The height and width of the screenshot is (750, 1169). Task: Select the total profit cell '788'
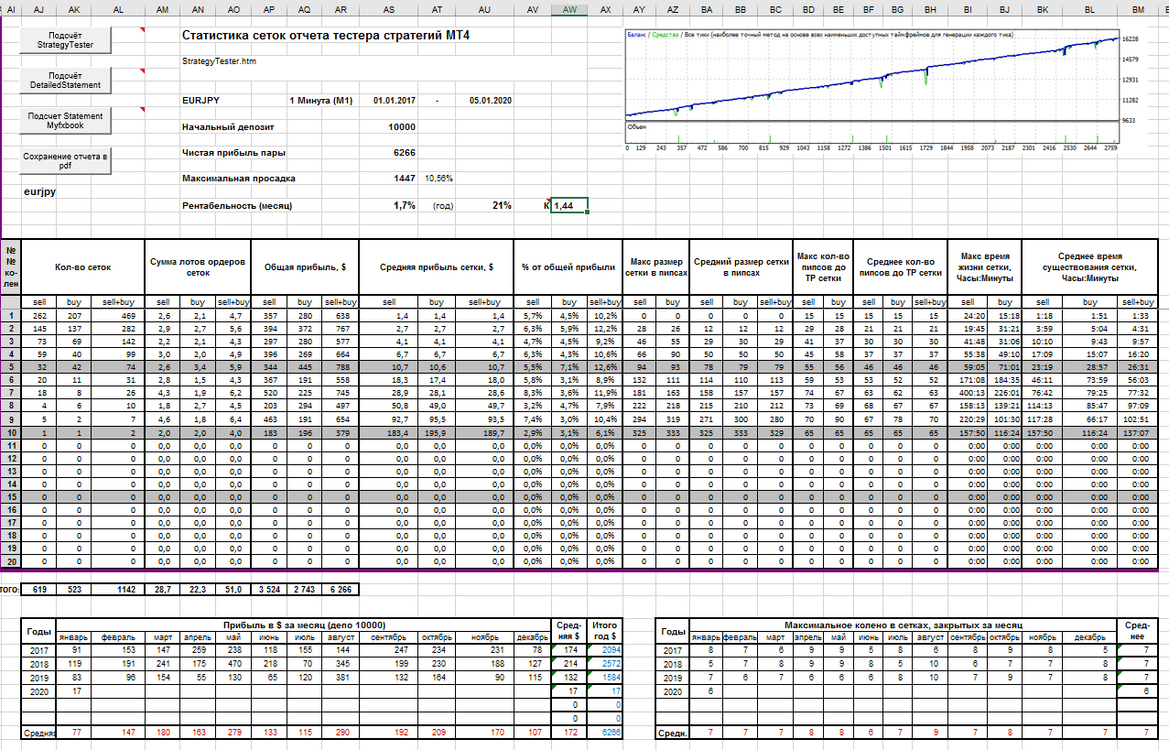(x=341, y=368)
